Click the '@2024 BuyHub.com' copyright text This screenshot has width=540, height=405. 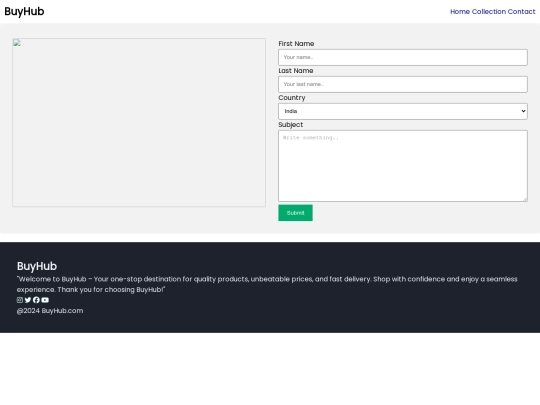point(50,311)
